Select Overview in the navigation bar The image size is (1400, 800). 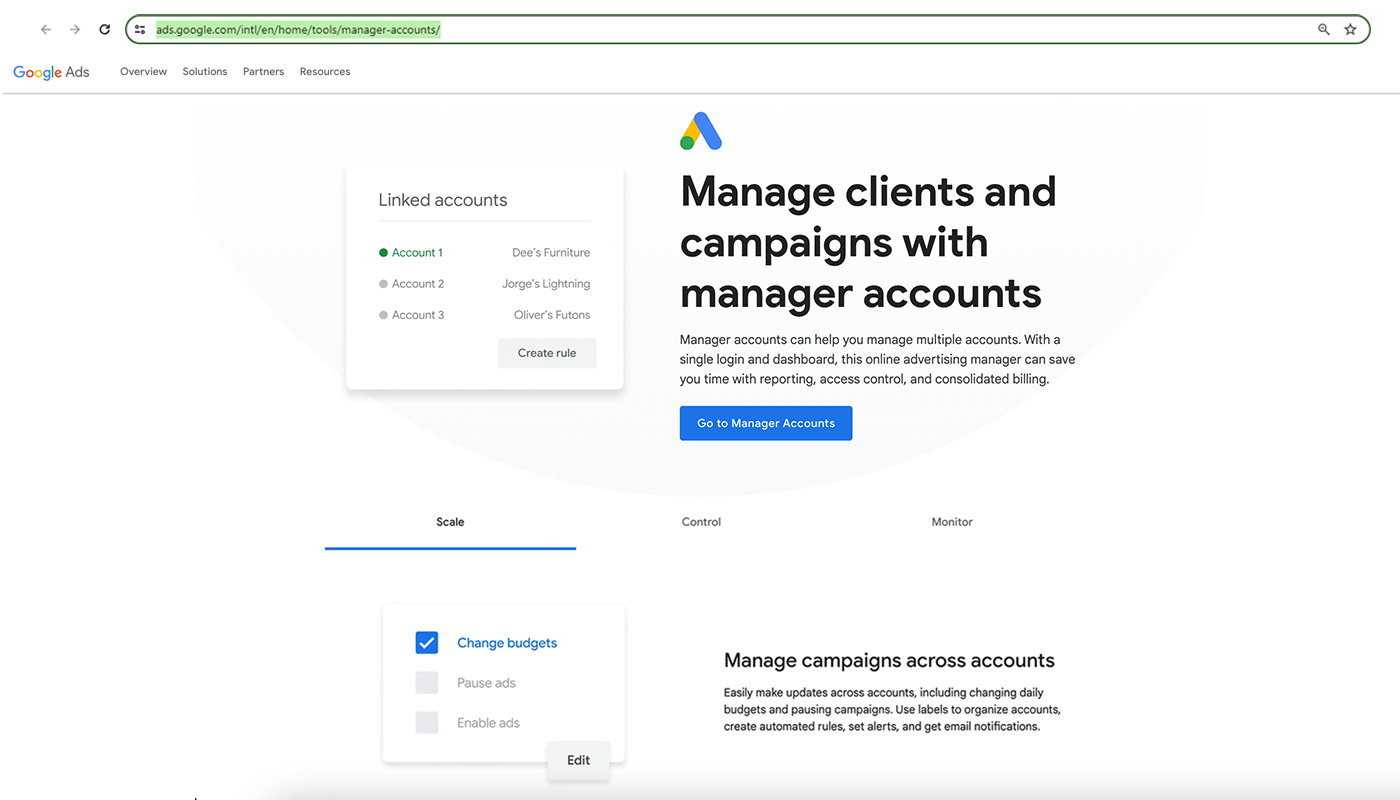143,71
